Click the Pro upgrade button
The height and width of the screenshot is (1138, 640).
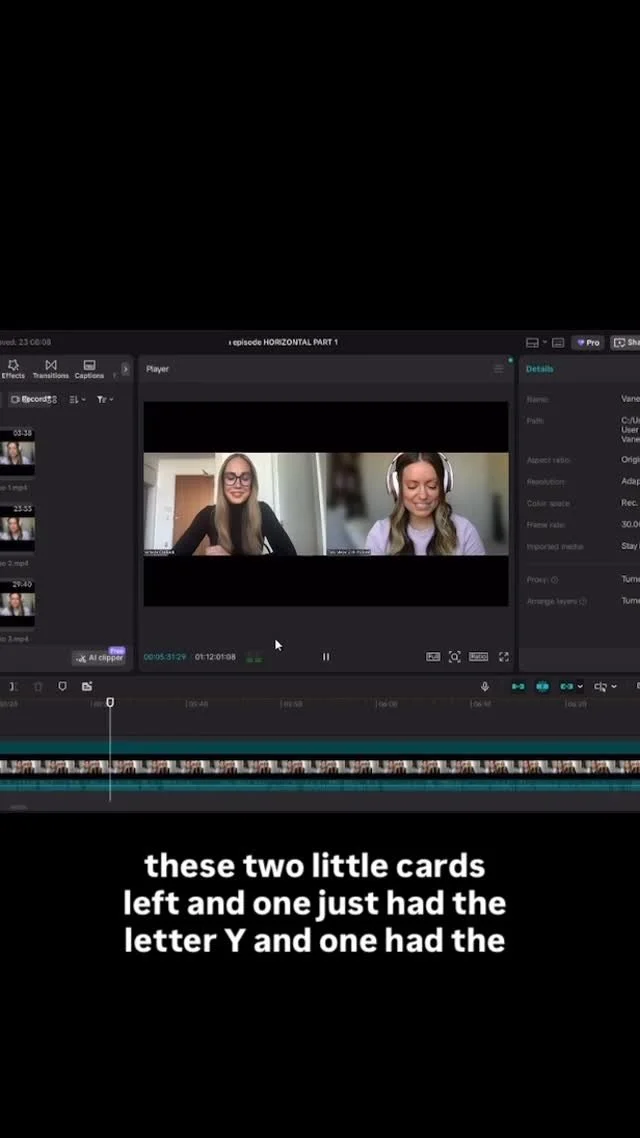coord(588,343)
